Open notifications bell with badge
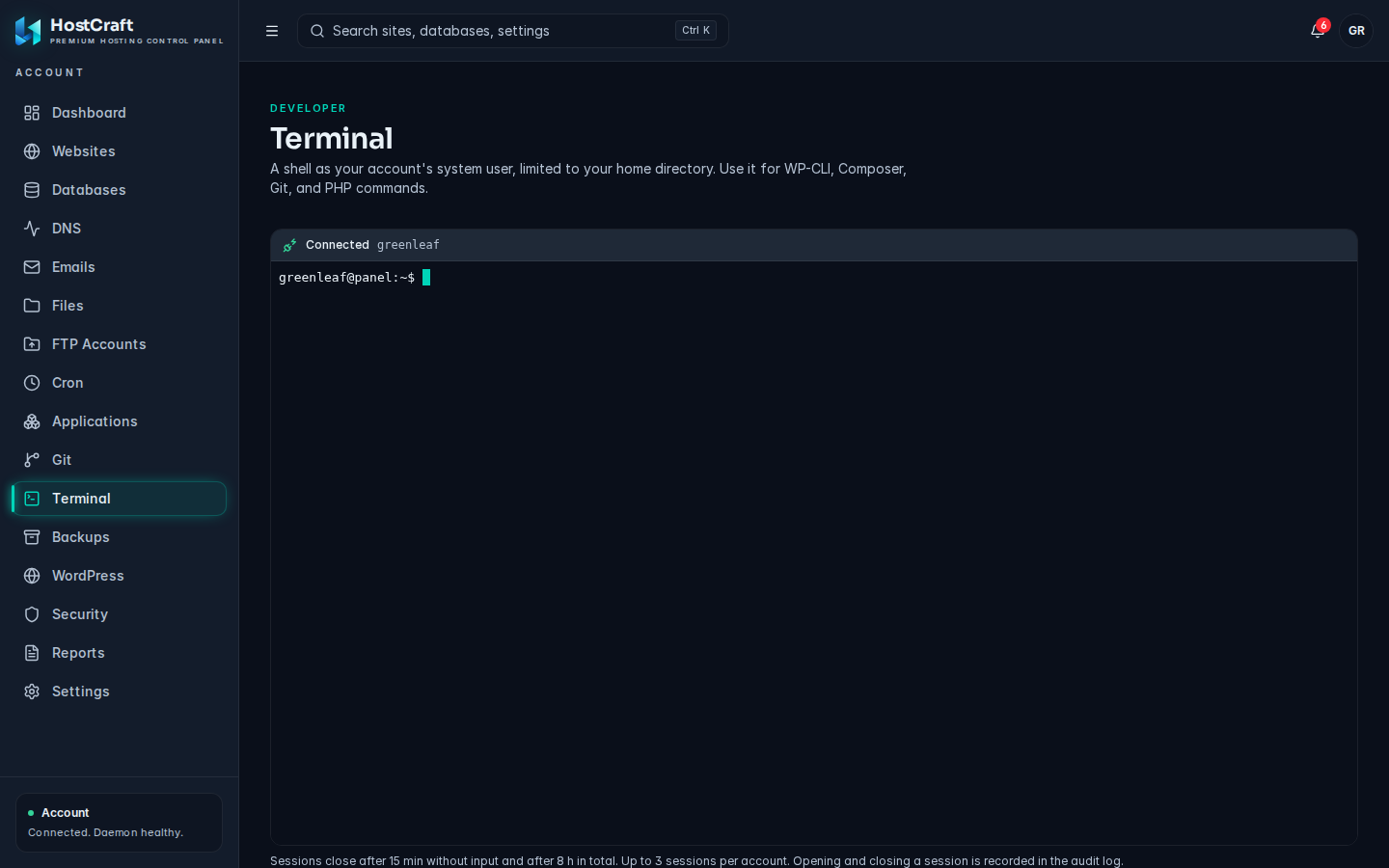Image resolution: width=1389 pixels, height=868 pixels. click(x=1319, y=30)
